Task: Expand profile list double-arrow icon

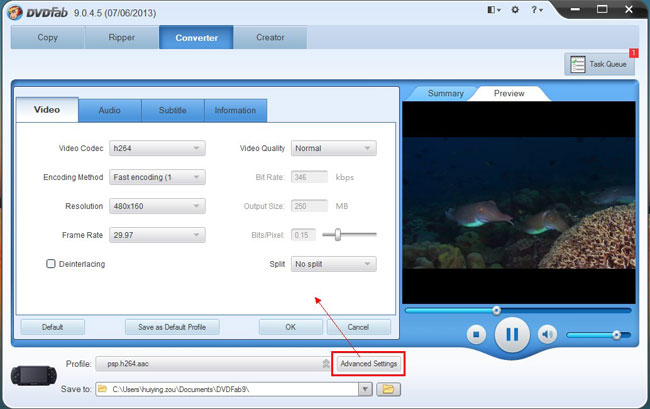Action: 326,363
